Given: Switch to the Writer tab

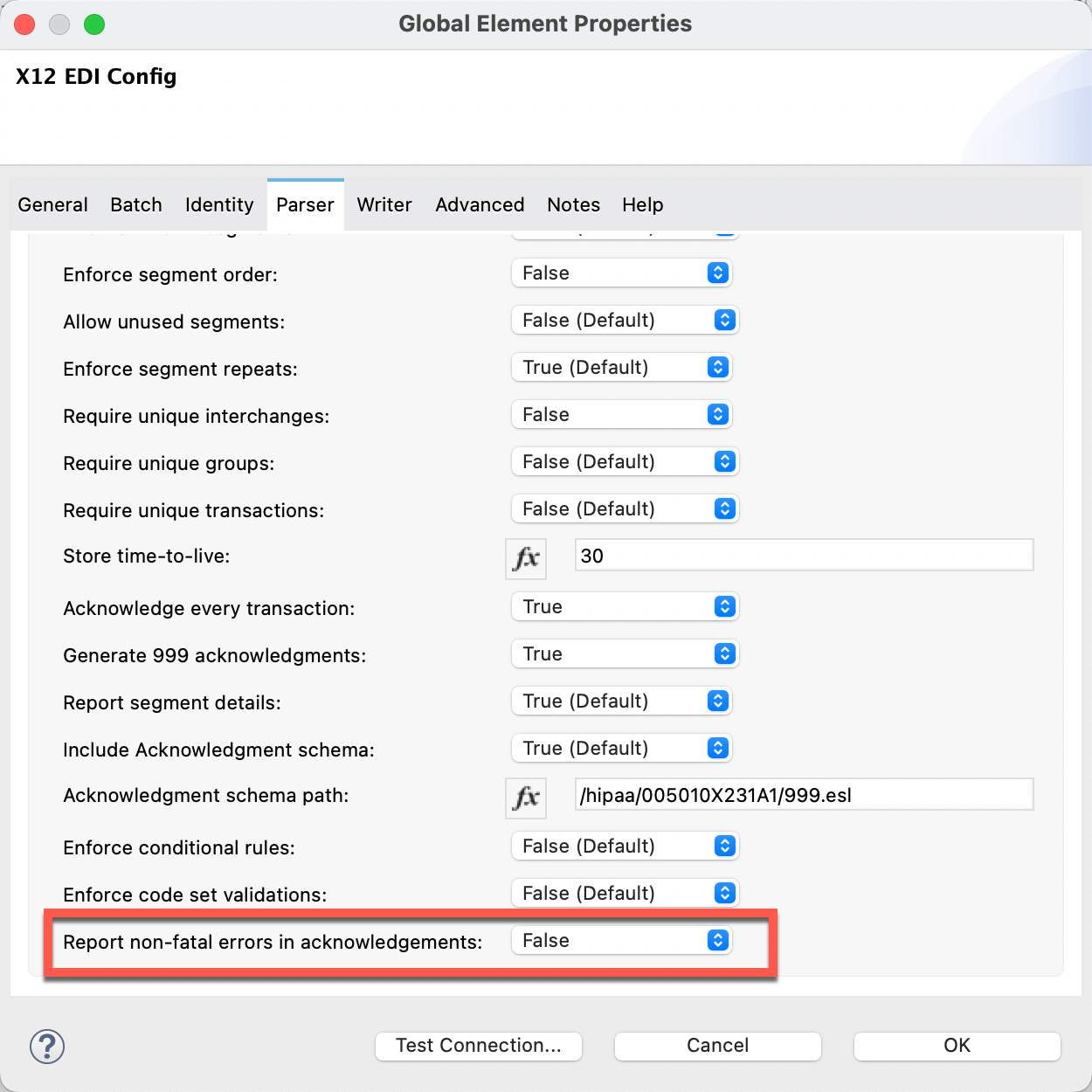Looking at the screenshot, I should [x=384, y=205].
